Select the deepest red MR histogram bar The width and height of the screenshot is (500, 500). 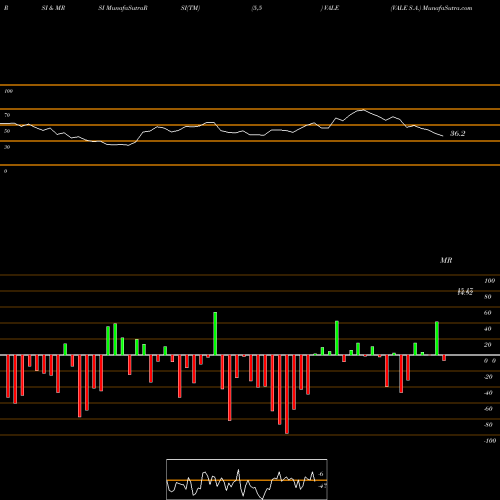click(x=287, y=394)
